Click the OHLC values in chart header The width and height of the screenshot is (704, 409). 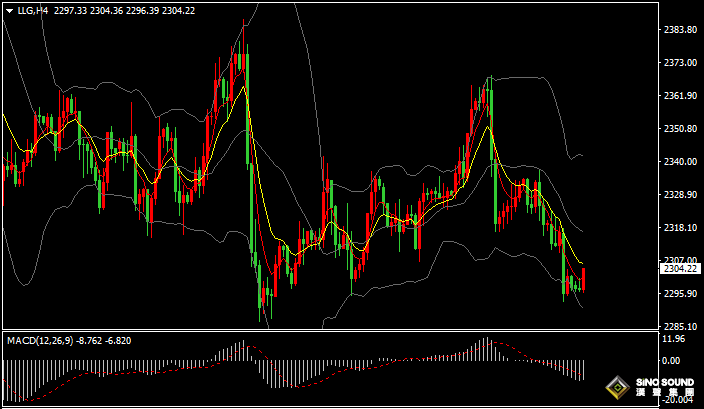point(138,10)
